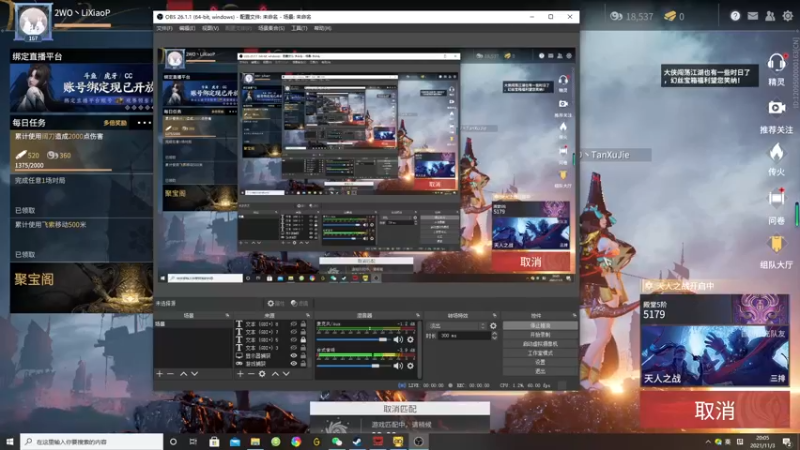Open the game mail envelope icon
The image size is (800, 450).
tap(753, 16)
